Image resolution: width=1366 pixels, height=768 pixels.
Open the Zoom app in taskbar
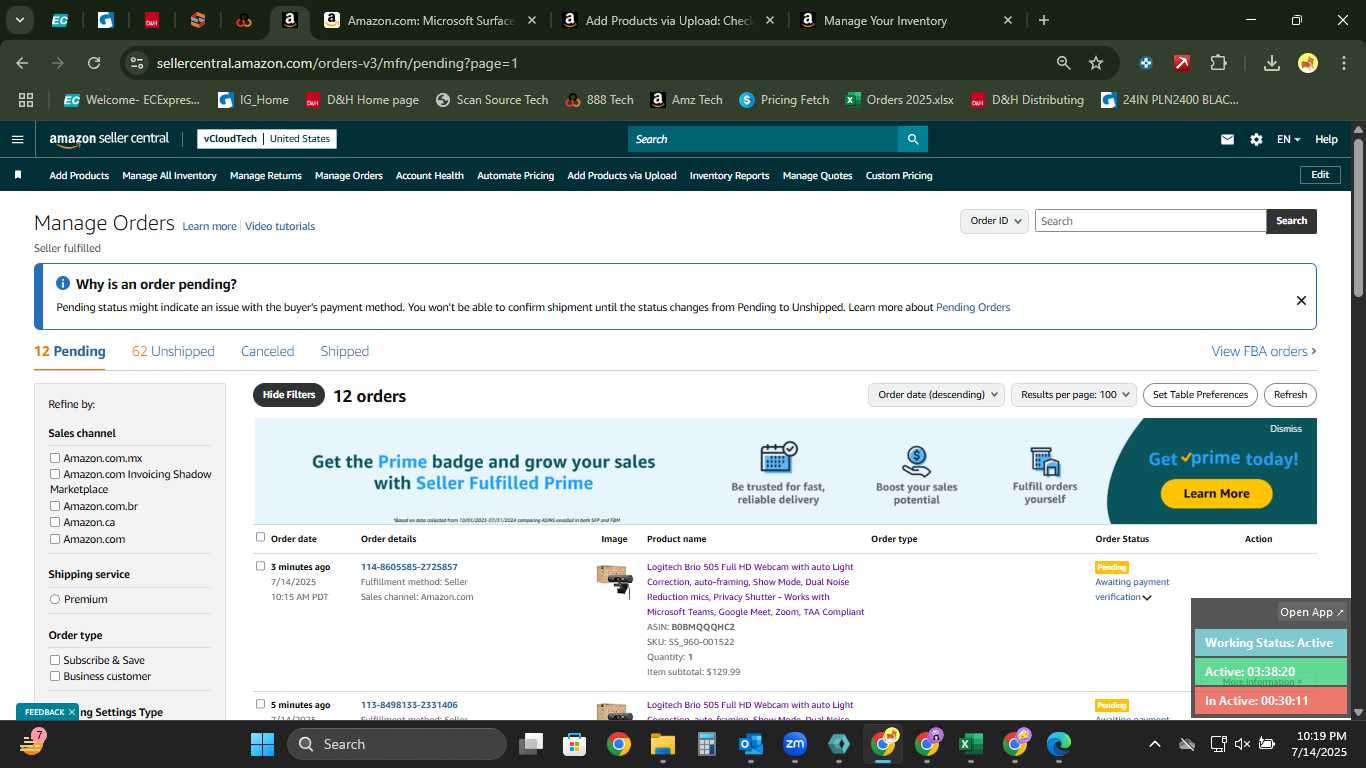(x=795, y=744)
